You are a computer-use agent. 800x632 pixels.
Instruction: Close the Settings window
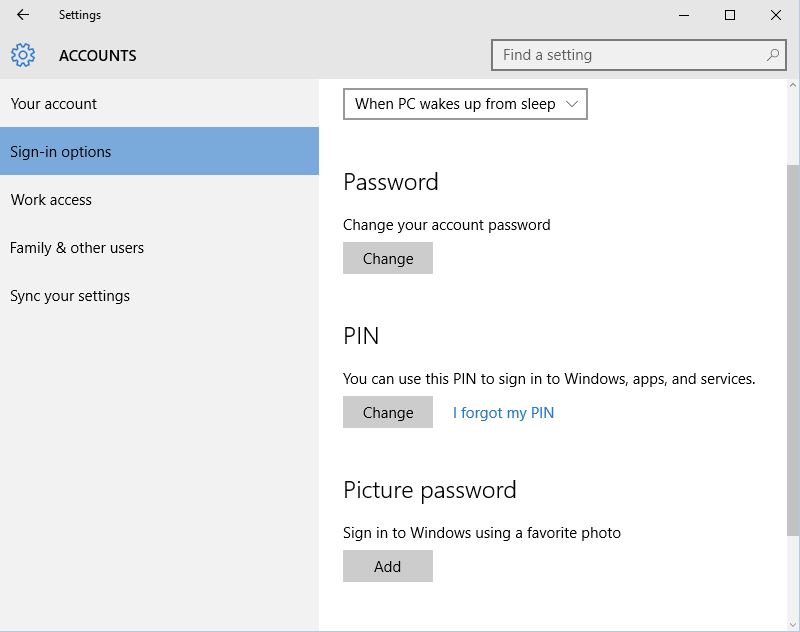point(776,15)
